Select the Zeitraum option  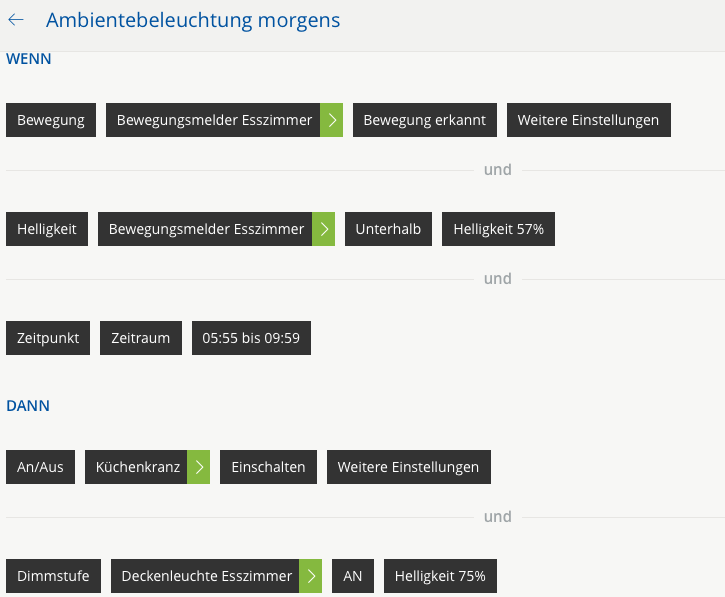(141, 338)
